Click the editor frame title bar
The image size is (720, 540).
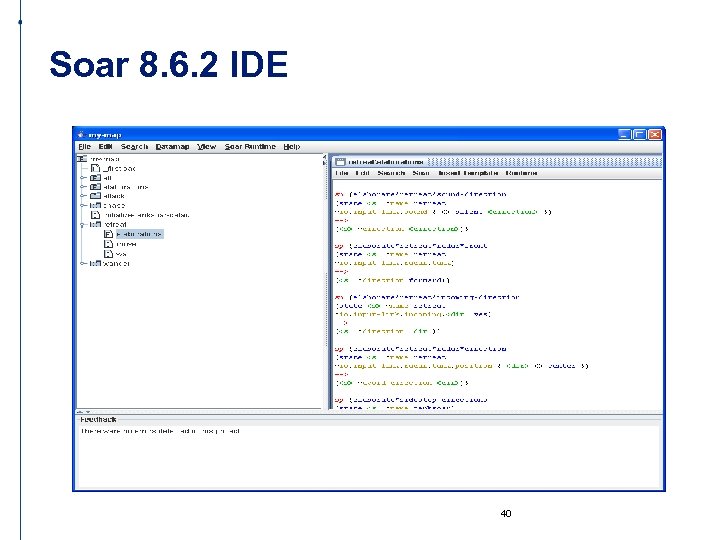497,162
